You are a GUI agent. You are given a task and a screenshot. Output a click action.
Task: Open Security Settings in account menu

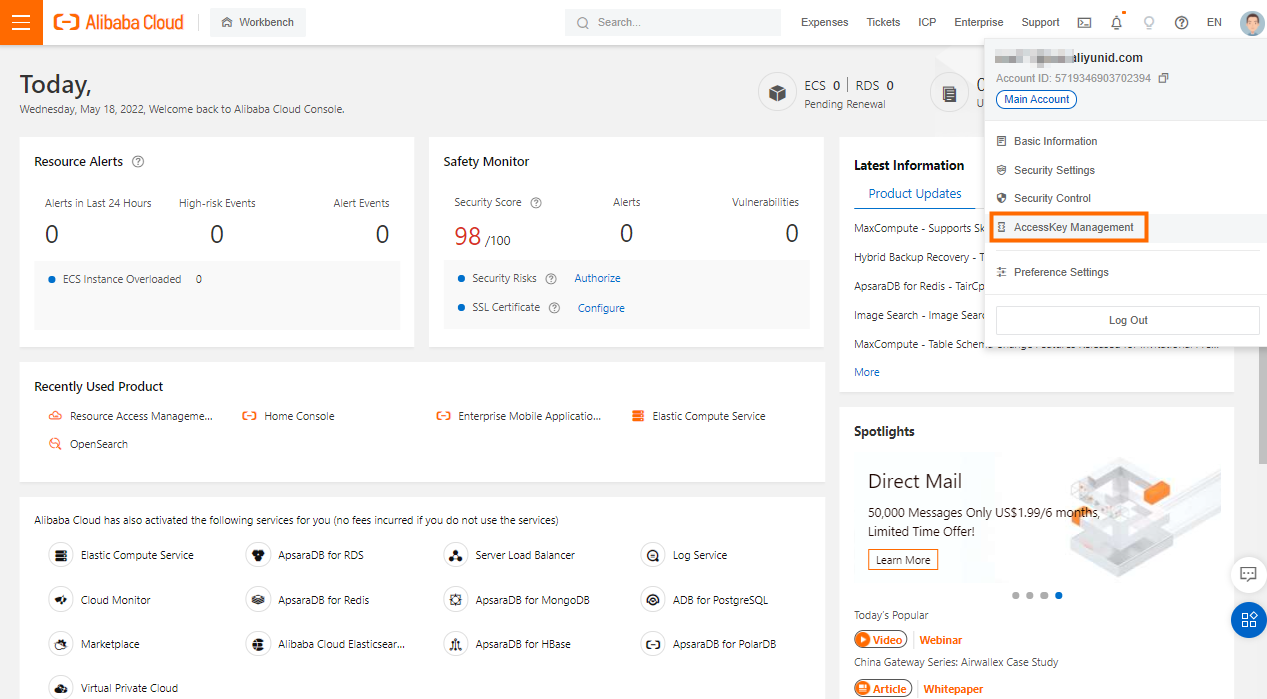[1054, 170]
